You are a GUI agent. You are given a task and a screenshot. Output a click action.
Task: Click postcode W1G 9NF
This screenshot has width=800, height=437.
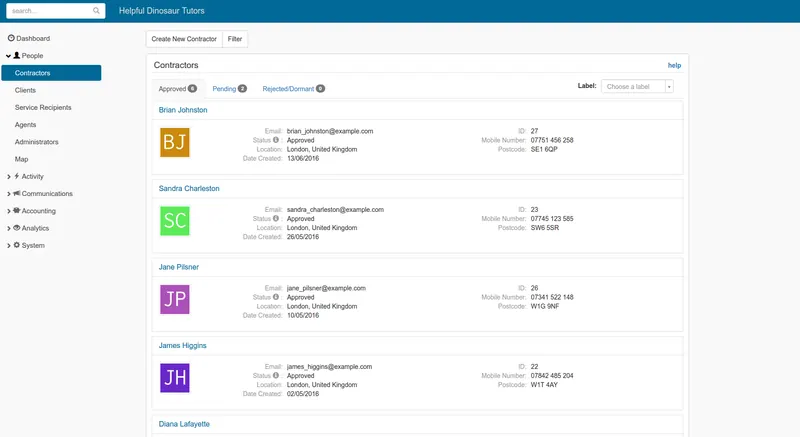click(545, 306)
